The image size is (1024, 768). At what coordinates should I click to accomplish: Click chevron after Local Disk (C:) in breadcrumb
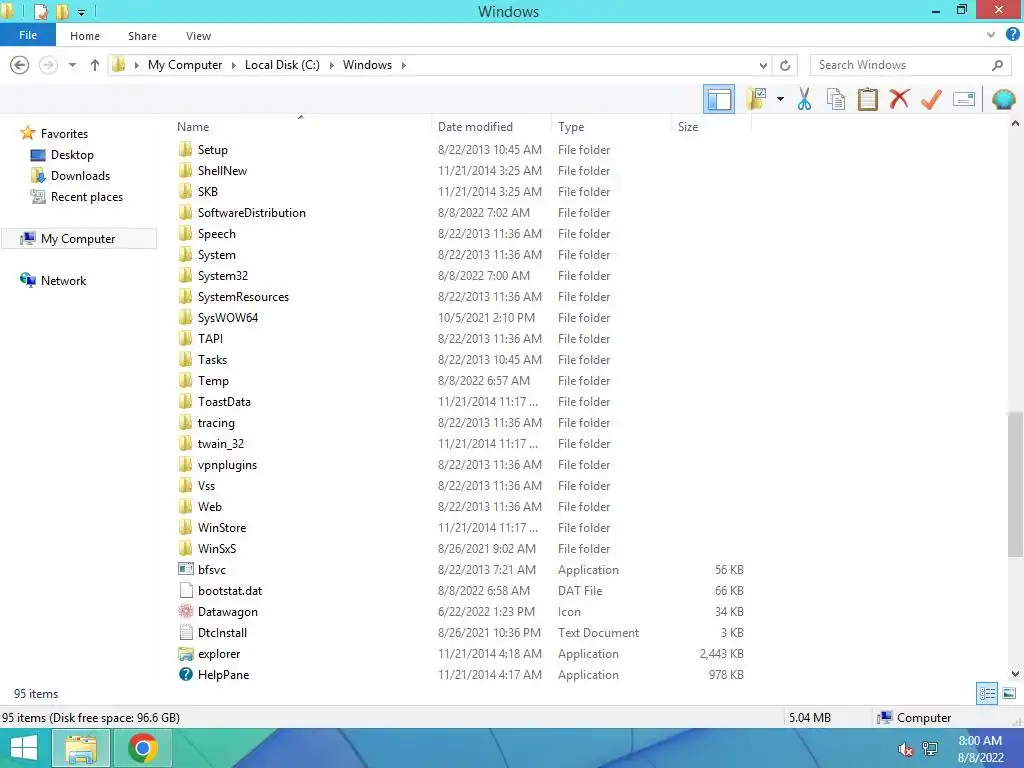(x=331, y=65)
